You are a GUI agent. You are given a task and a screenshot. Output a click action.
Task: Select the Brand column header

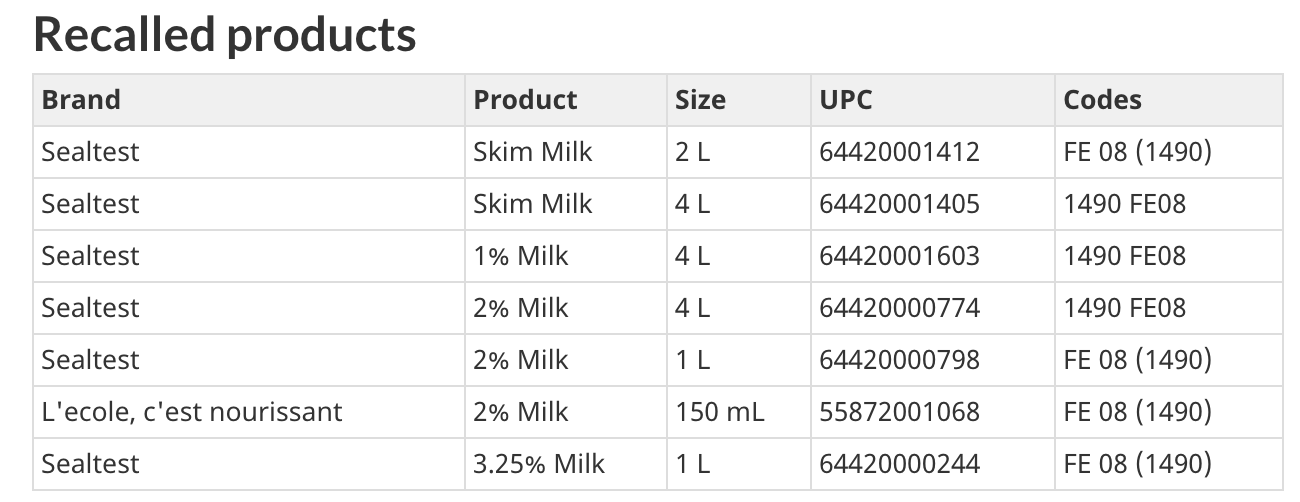pyautogui.click(x=249, y=100)
